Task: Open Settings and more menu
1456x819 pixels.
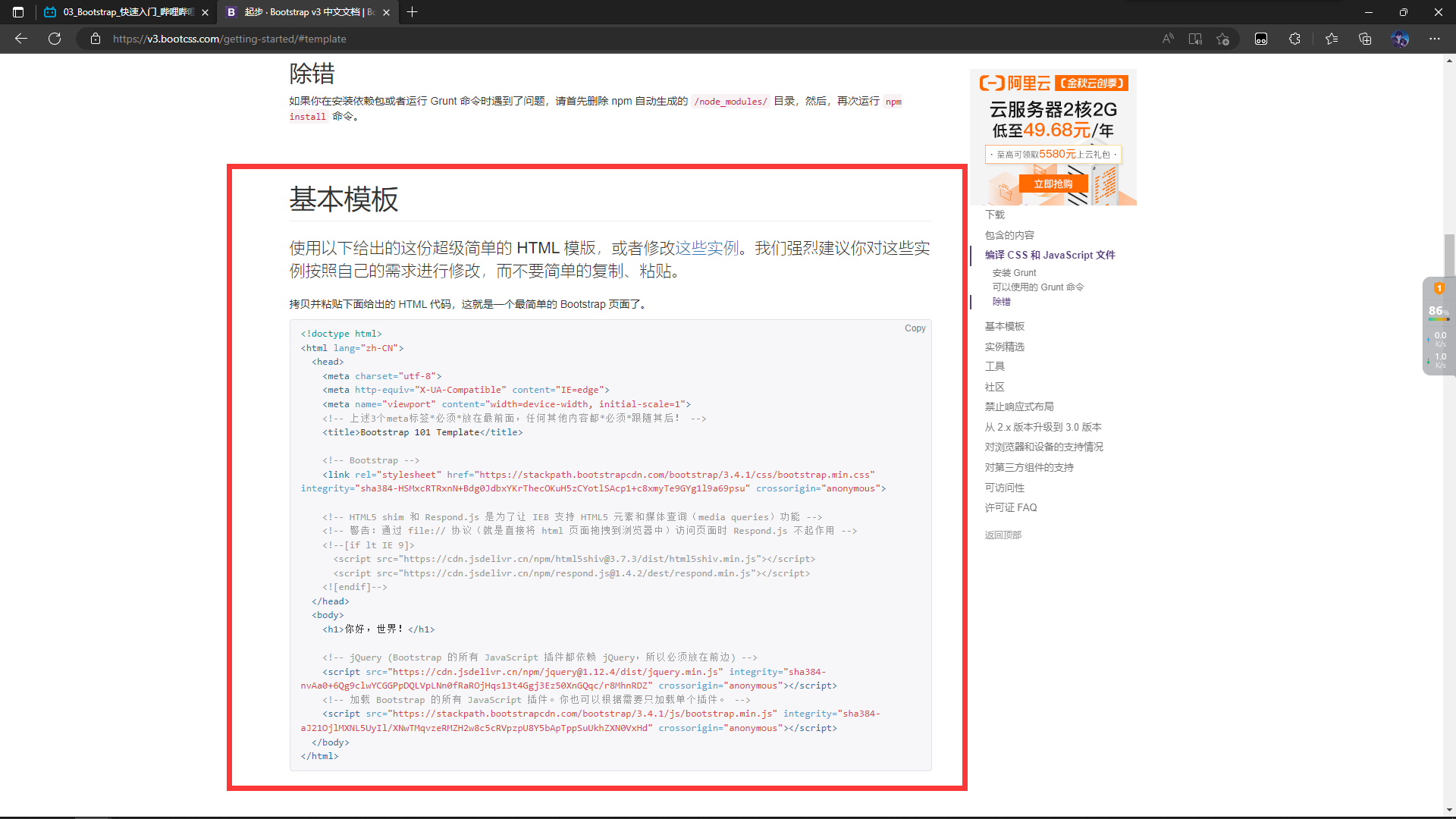Action: tap(1435, 39)
